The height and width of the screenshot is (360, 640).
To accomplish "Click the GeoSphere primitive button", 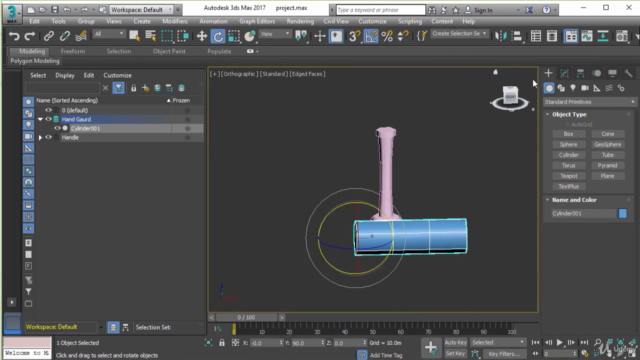I will click(608, 144).
